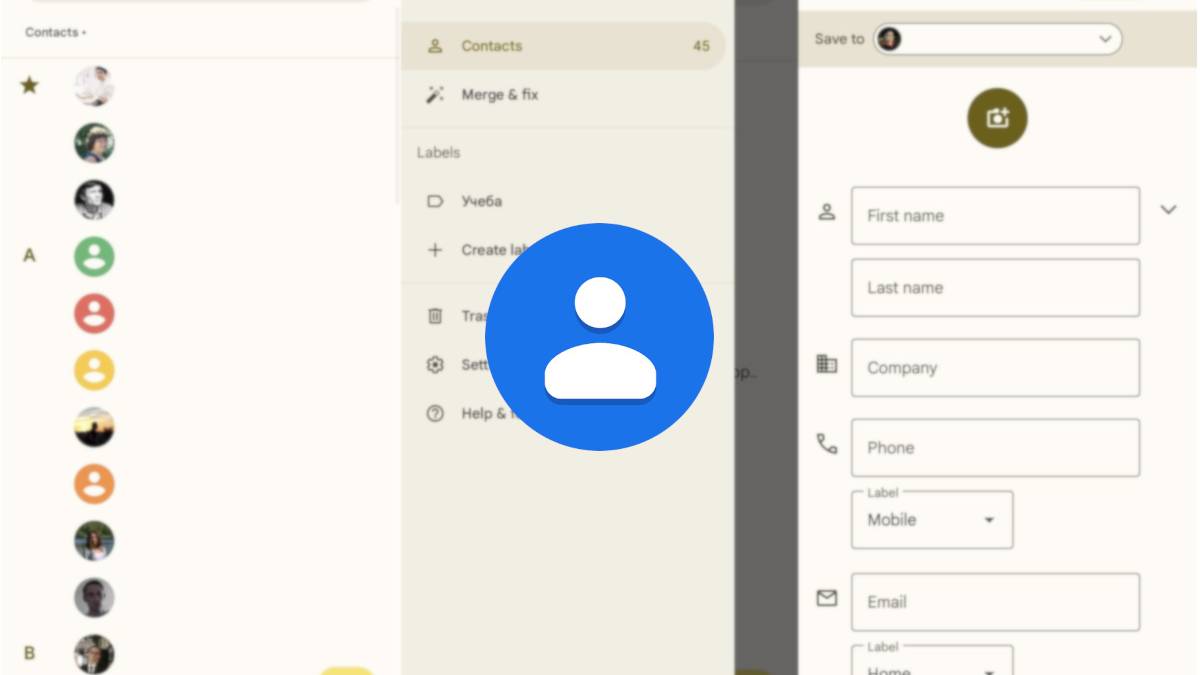
Task: Open the Mobile phone label dropdown
Action: 932,520
